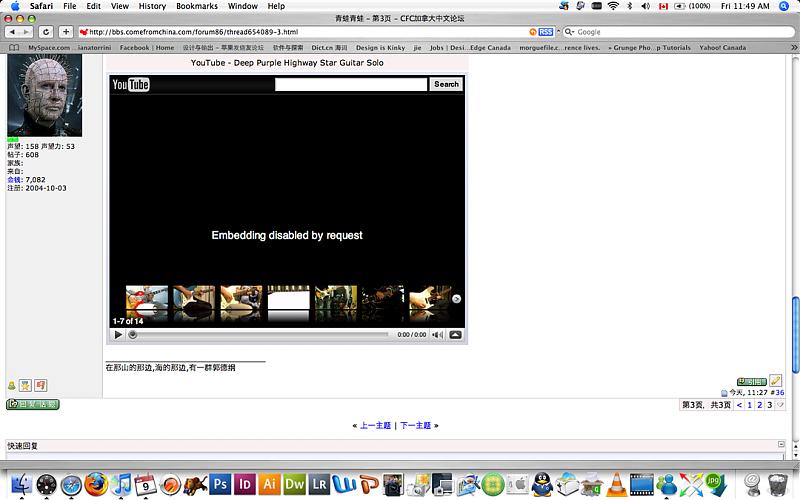This screenshot has height=500, width=800.
Task: Go to forum page 1
Action: [749, 405]
